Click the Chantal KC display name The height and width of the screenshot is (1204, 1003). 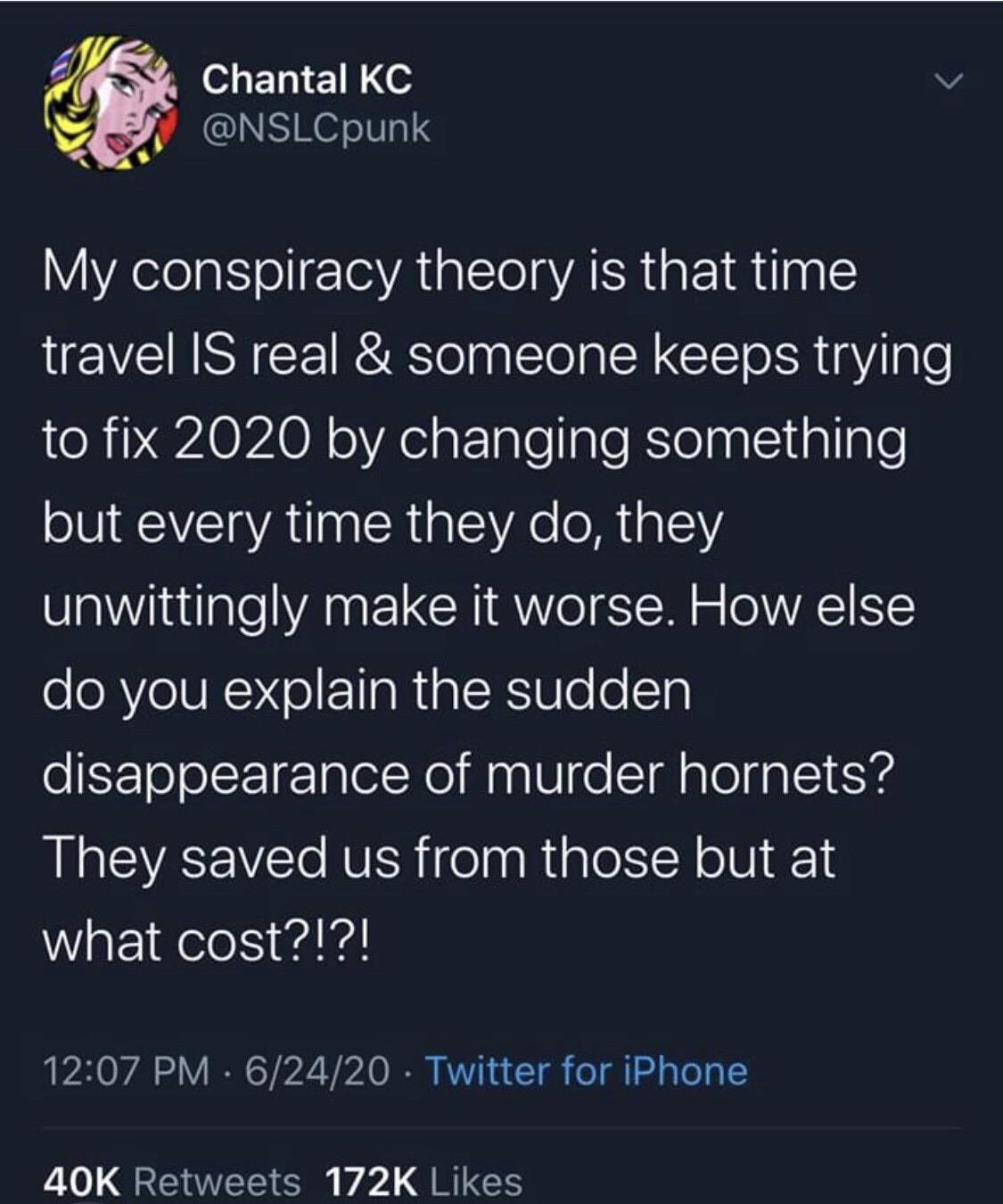coord(307,79)
